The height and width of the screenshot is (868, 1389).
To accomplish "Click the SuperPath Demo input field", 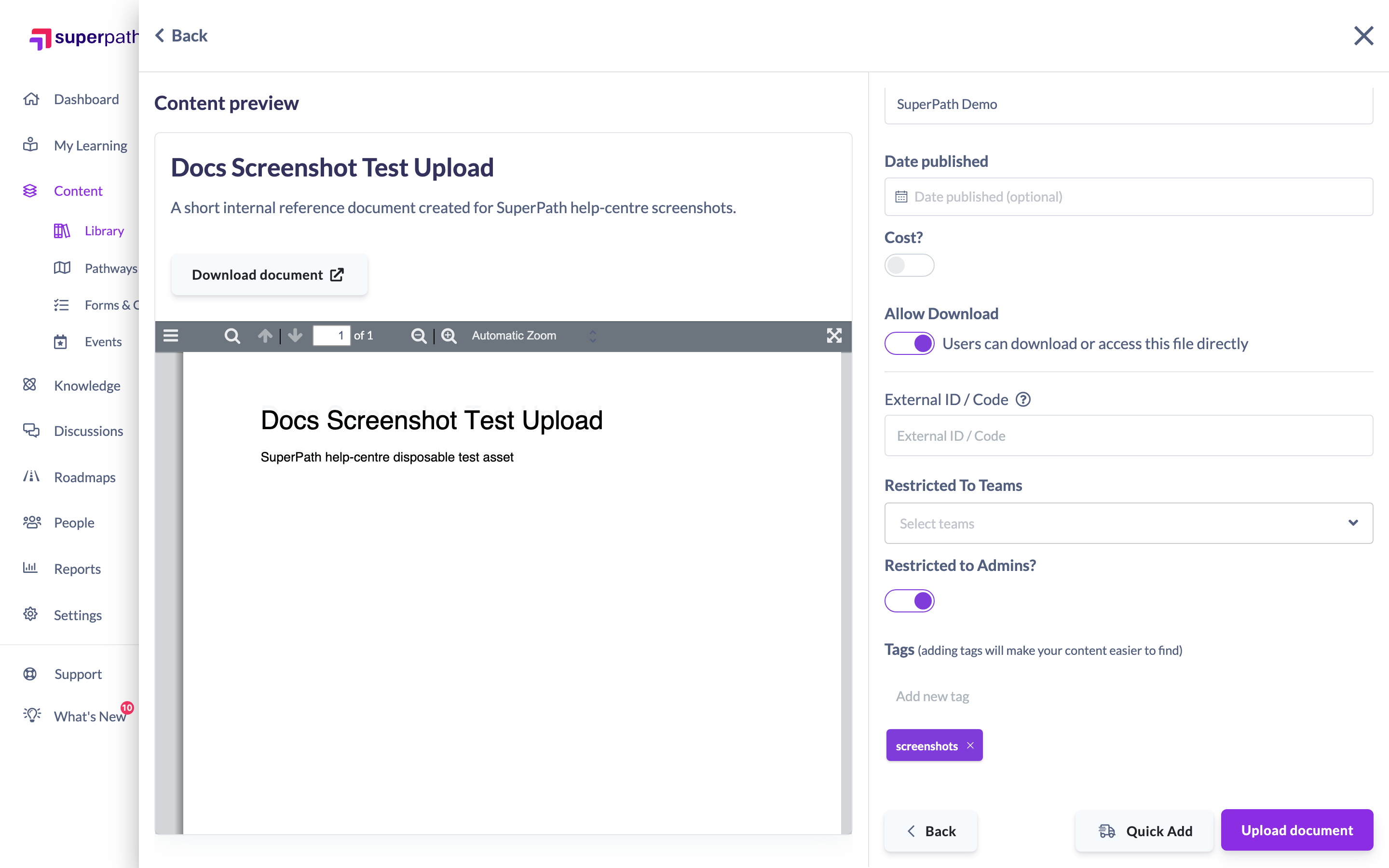I will [1129, 105].
